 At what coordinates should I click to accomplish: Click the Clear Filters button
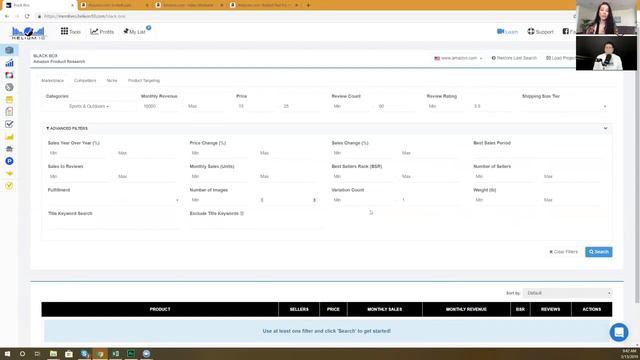tap(563, 252)
